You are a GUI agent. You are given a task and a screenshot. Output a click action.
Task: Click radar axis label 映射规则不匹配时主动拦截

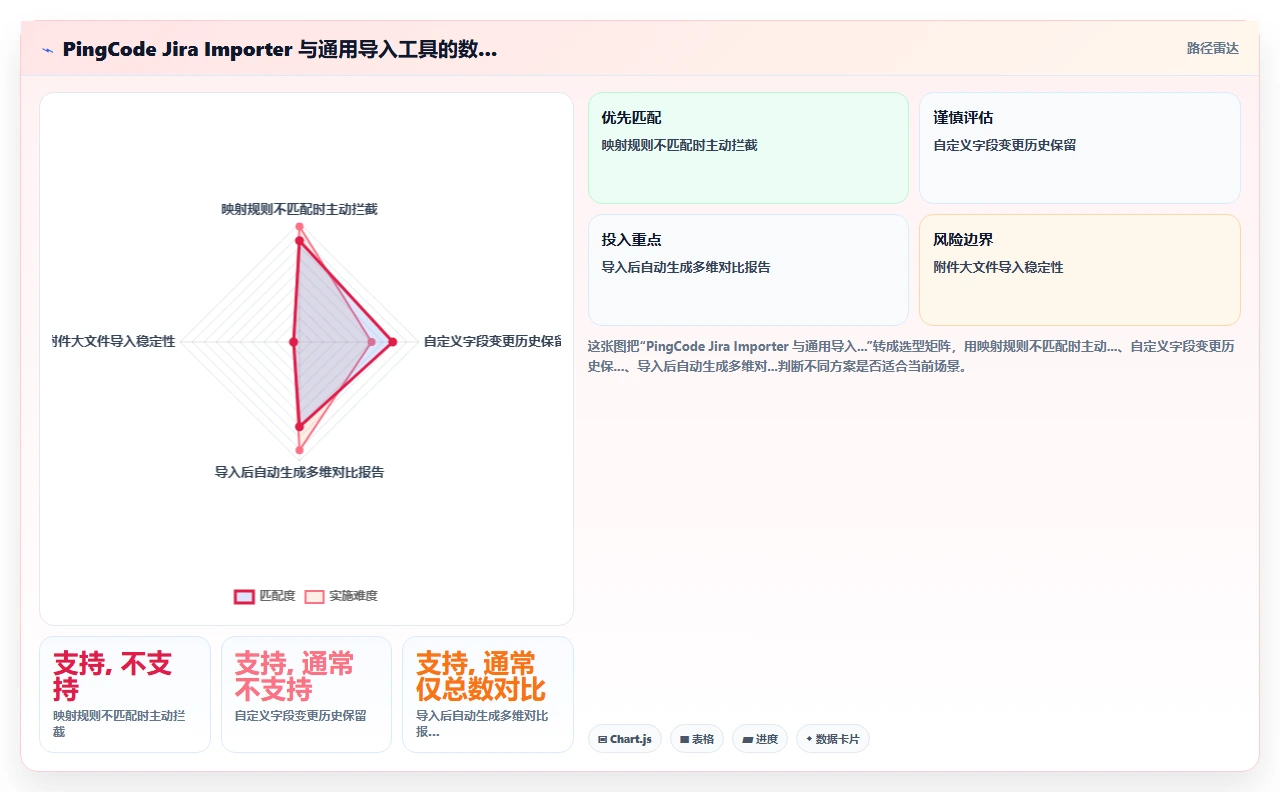tap(299, 209)
